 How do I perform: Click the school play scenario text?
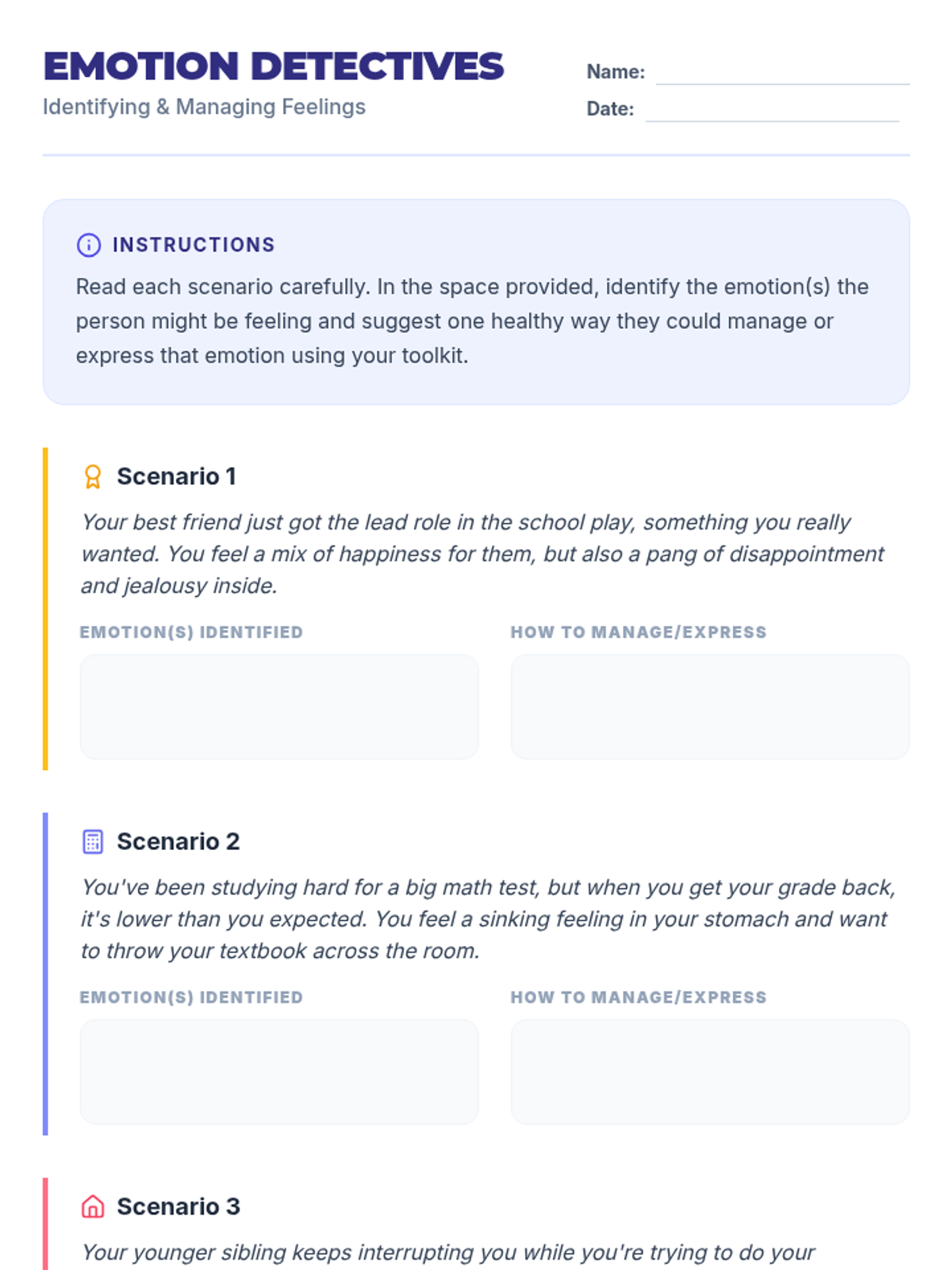click(481, 554)
